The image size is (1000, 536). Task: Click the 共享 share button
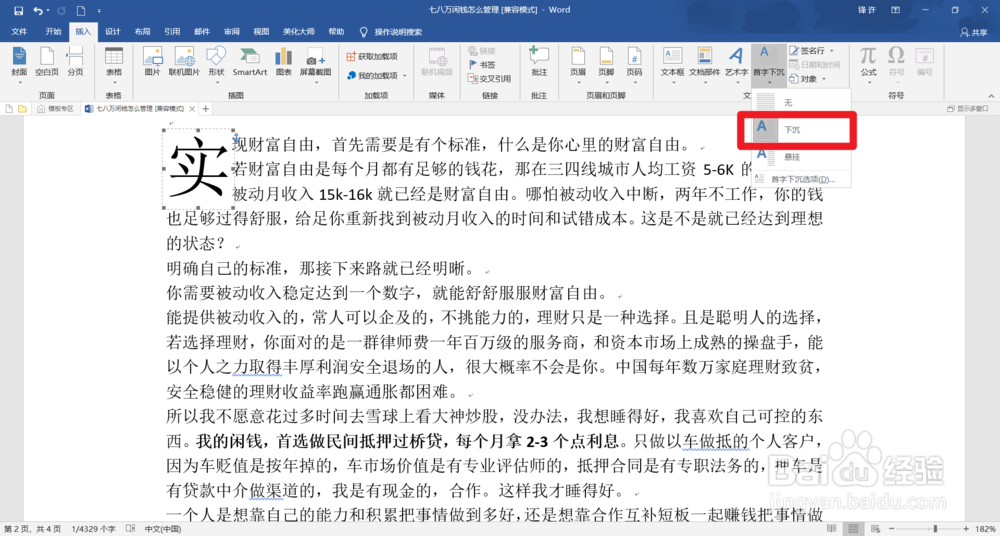coord(974,32)
